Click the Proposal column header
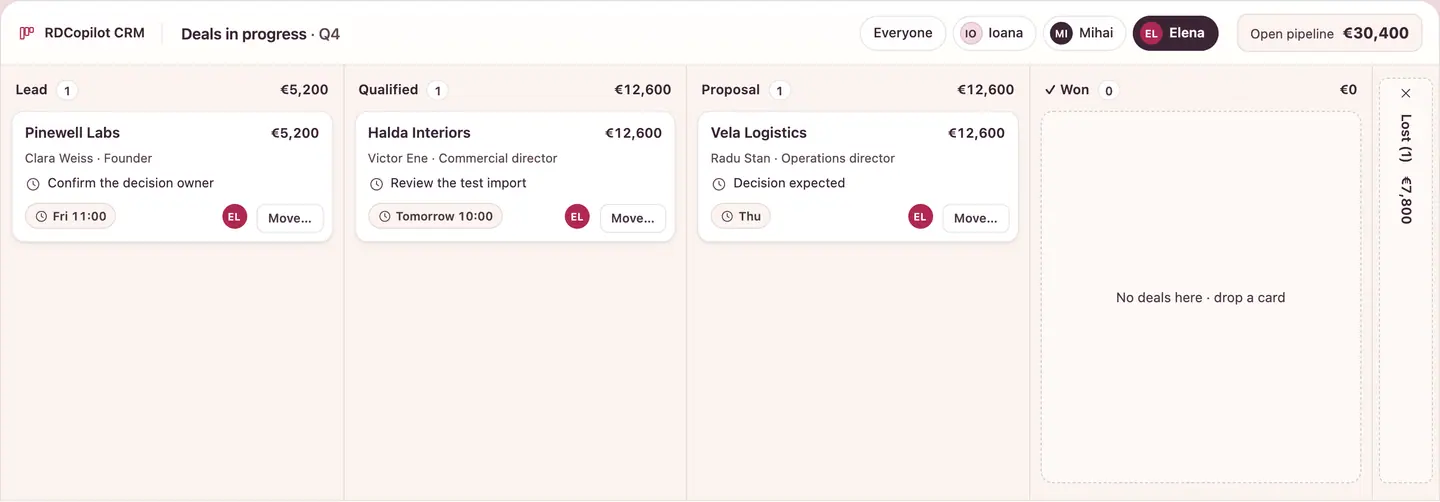The height and width of the screenshot is (502, 1440). point(731,90)
